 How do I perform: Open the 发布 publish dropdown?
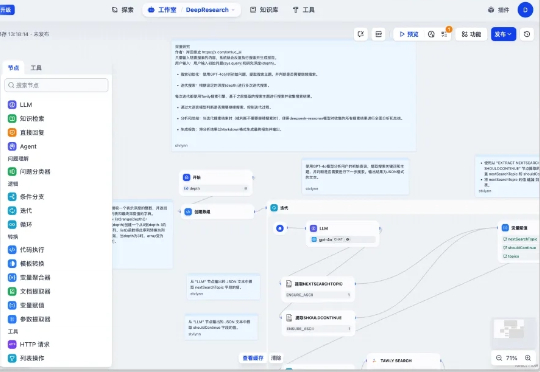tap(503, 34)
